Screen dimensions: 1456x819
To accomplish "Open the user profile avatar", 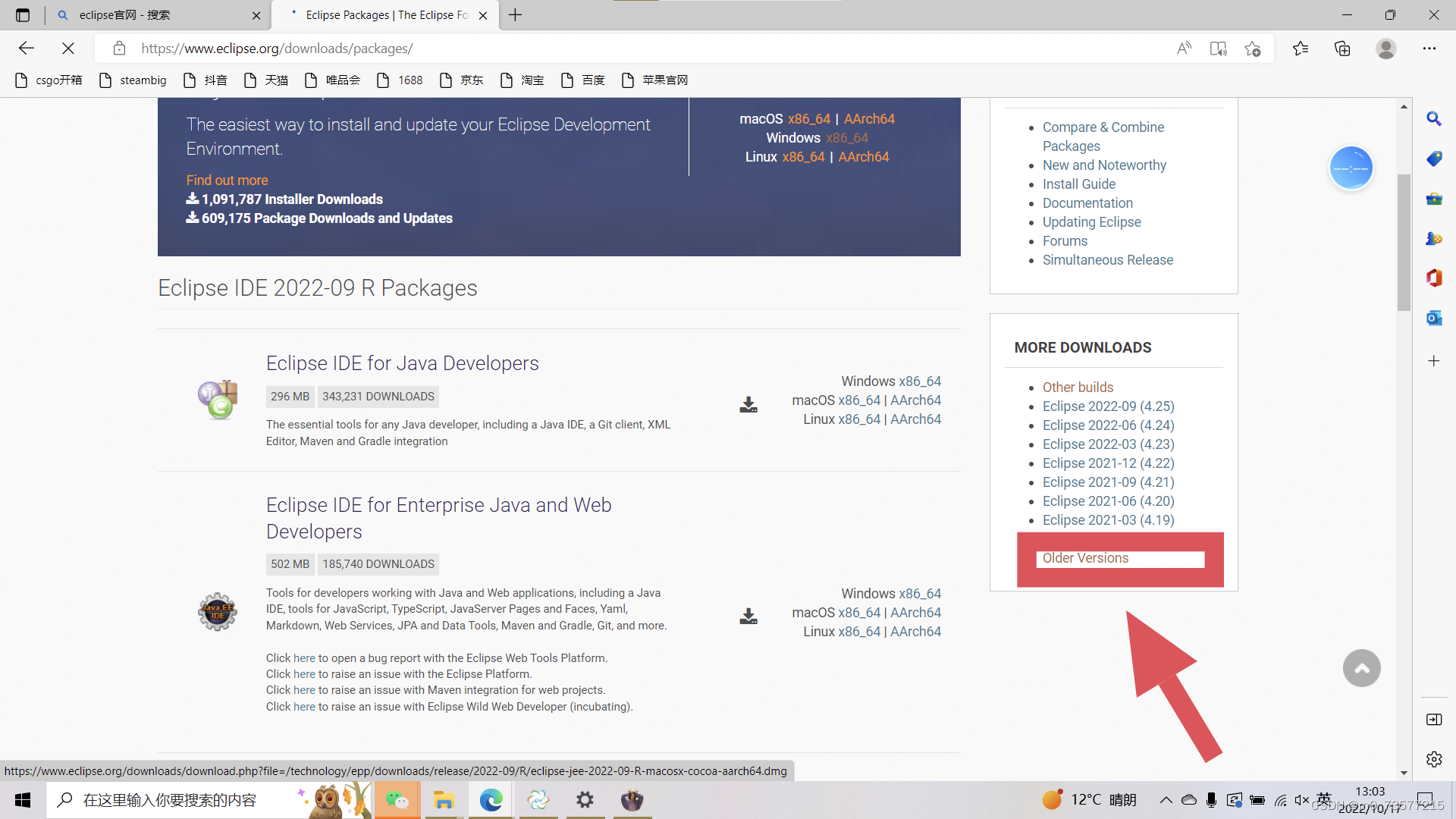I will (x=1386, y=49).
